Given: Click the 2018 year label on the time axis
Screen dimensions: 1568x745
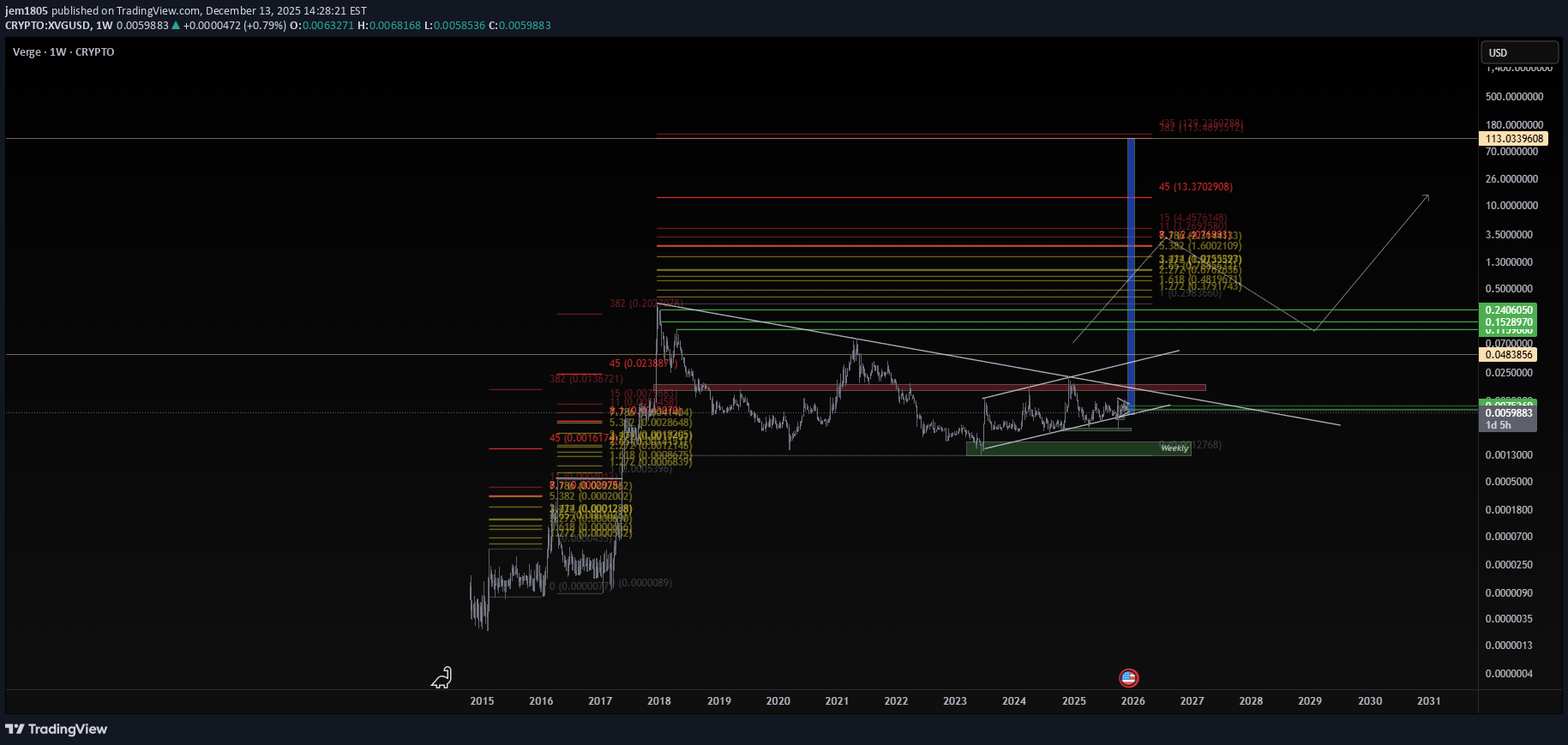Looking at the screenshot, I should pyautogui.click(x=659, y=701).
